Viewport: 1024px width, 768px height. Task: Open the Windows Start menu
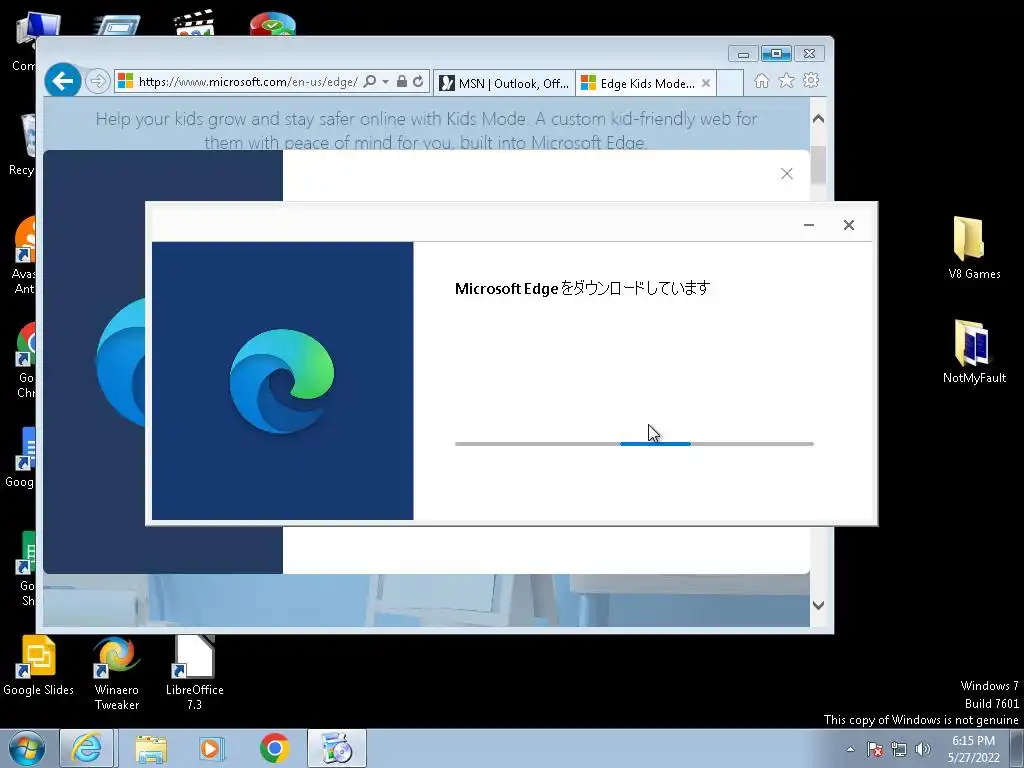point(27,748)
